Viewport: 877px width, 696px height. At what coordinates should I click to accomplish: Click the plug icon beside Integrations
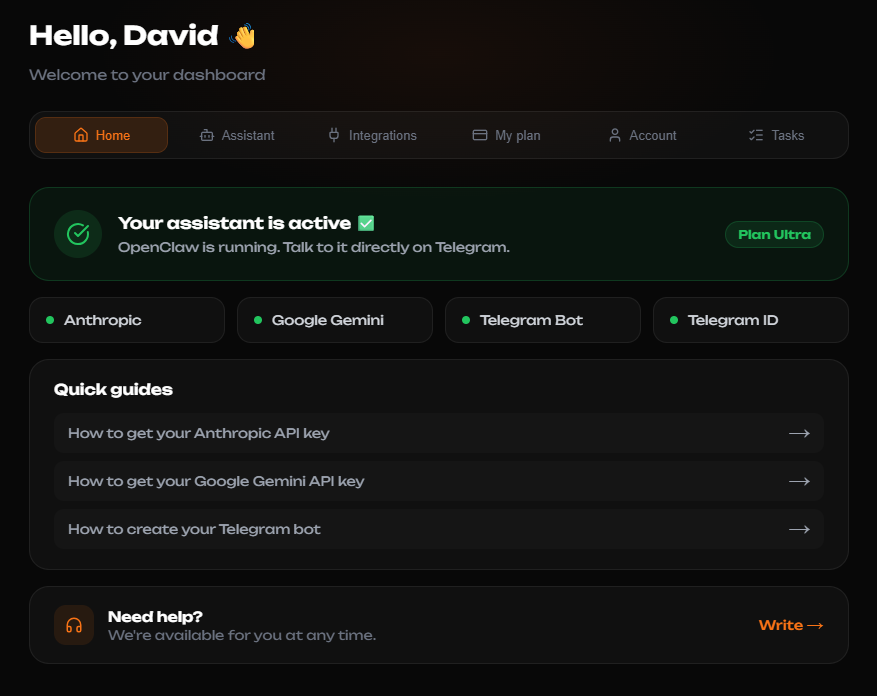pos(334,135)
